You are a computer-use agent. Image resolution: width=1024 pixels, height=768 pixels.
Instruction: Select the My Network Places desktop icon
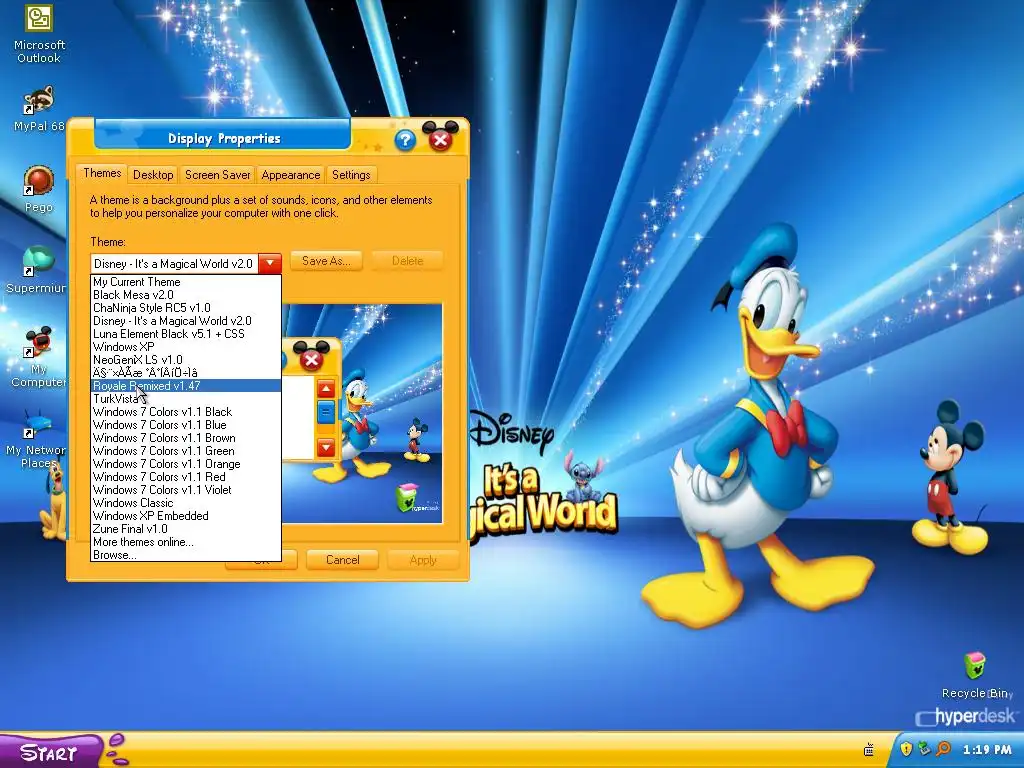point(37,439)
